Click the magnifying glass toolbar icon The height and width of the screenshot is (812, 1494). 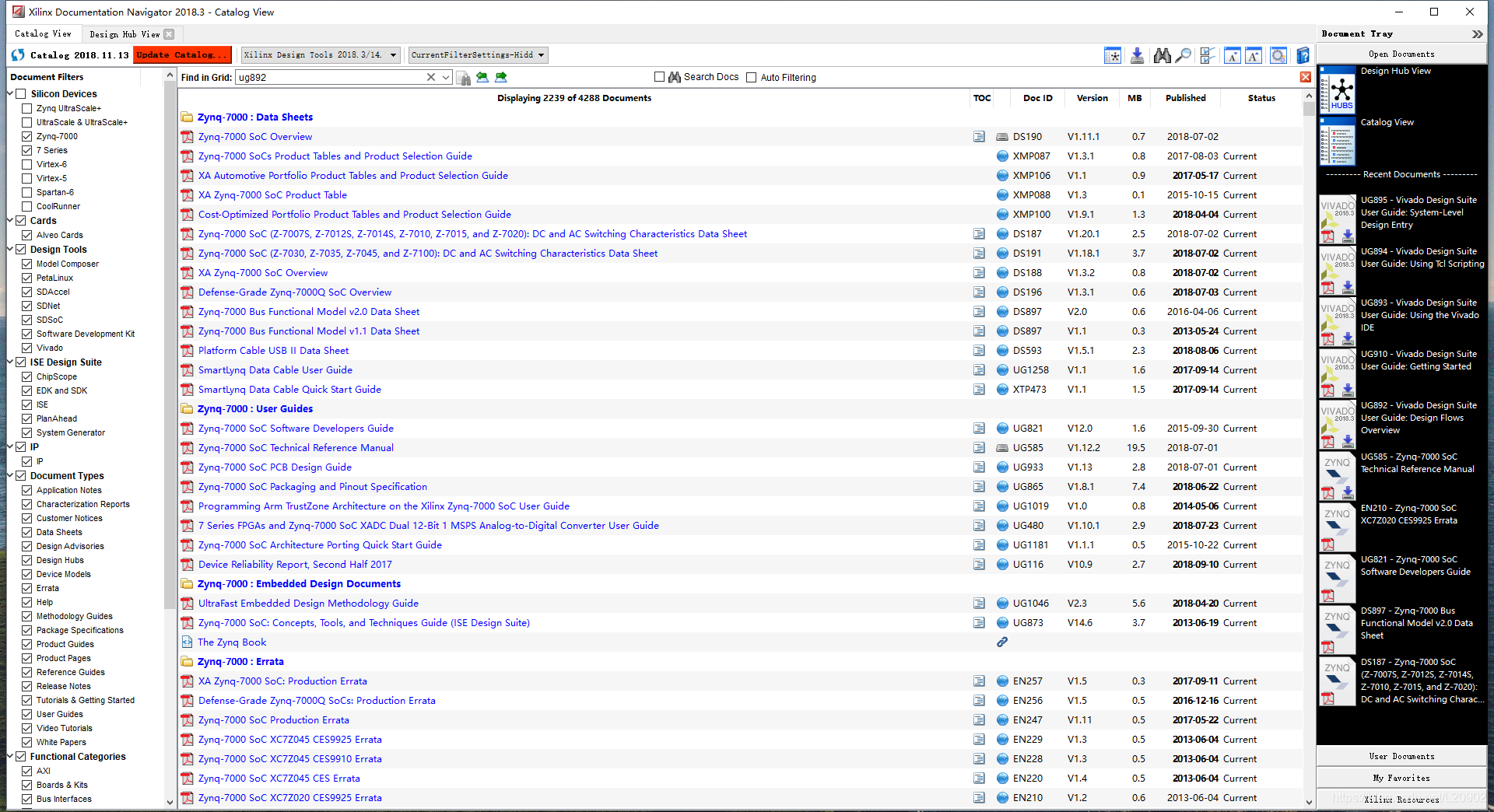(x=1183, y=55)
